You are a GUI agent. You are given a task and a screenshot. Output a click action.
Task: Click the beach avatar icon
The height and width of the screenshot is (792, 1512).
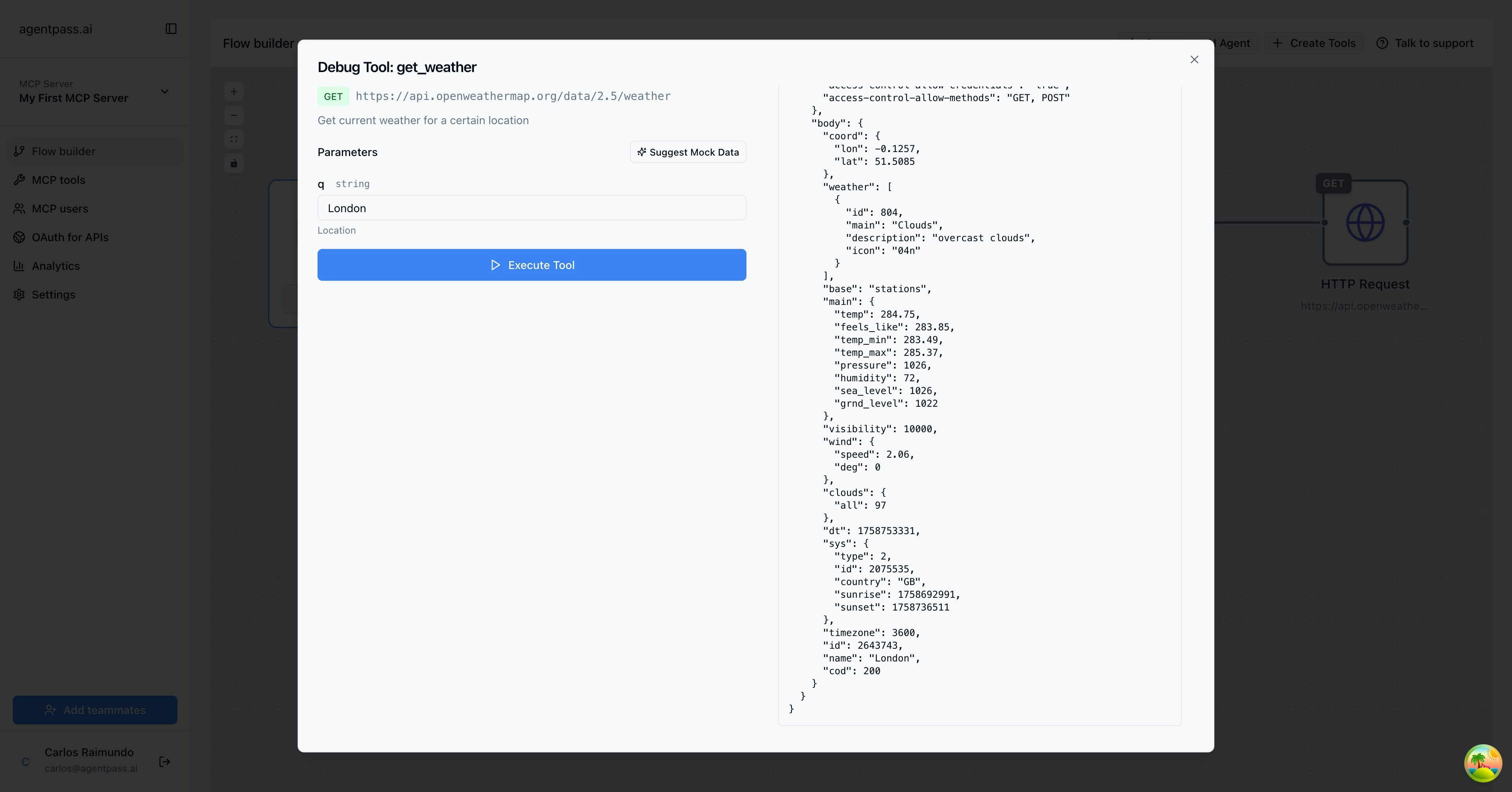tap(1483, 763)
